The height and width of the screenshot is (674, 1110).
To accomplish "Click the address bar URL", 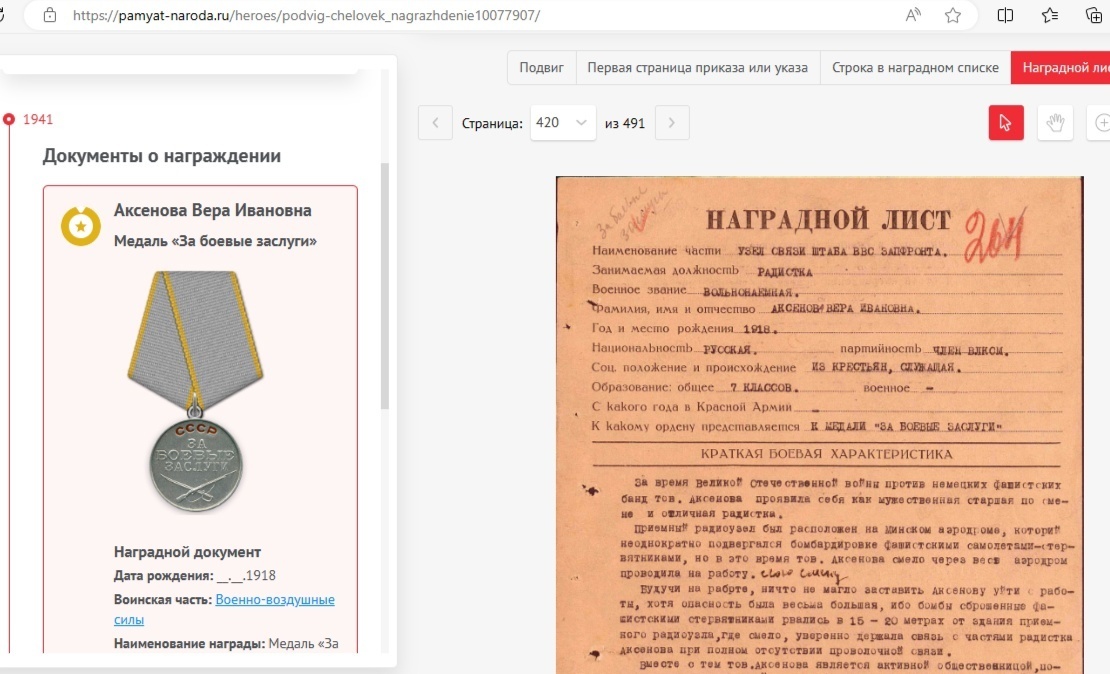I will (x=306, y=15).
